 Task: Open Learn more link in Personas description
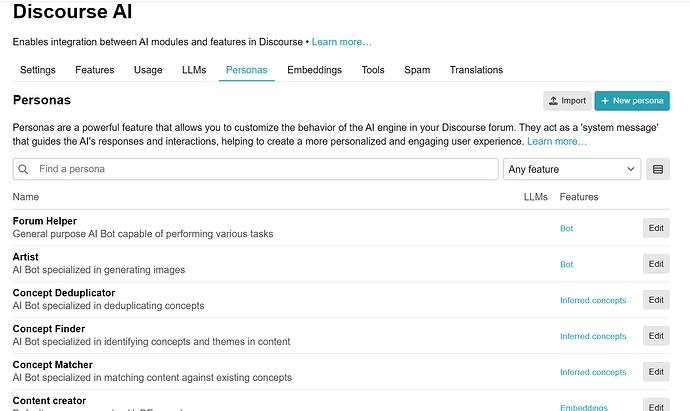point(557,141)
